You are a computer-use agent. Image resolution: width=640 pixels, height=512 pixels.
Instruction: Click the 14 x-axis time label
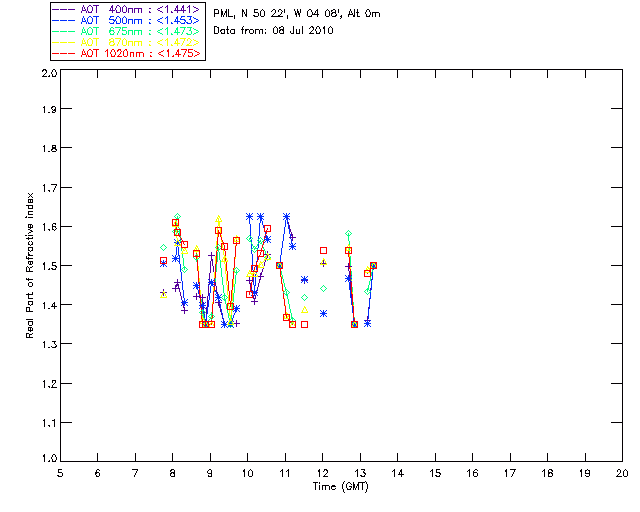pos(398,473)
